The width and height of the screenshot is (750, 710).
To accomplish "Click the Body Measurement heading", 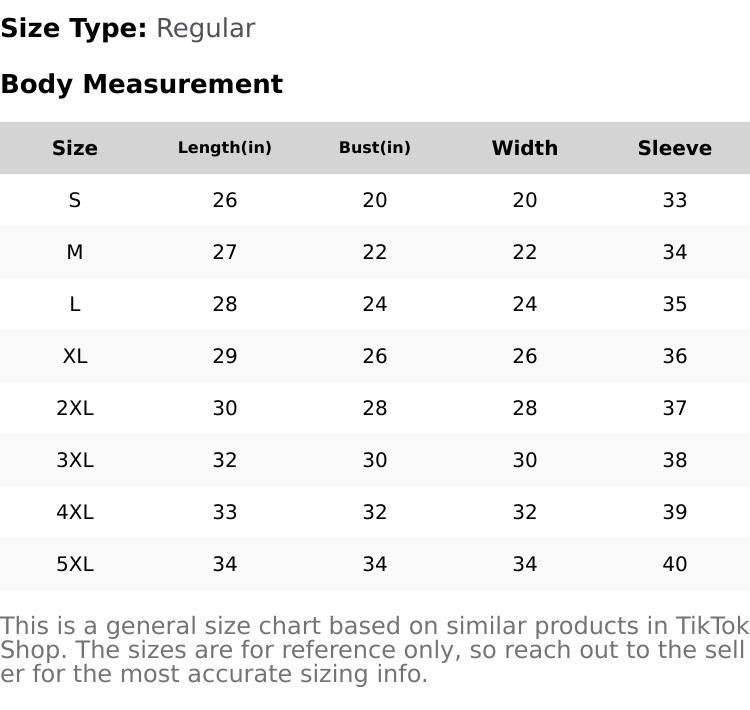I will (141, 84).
